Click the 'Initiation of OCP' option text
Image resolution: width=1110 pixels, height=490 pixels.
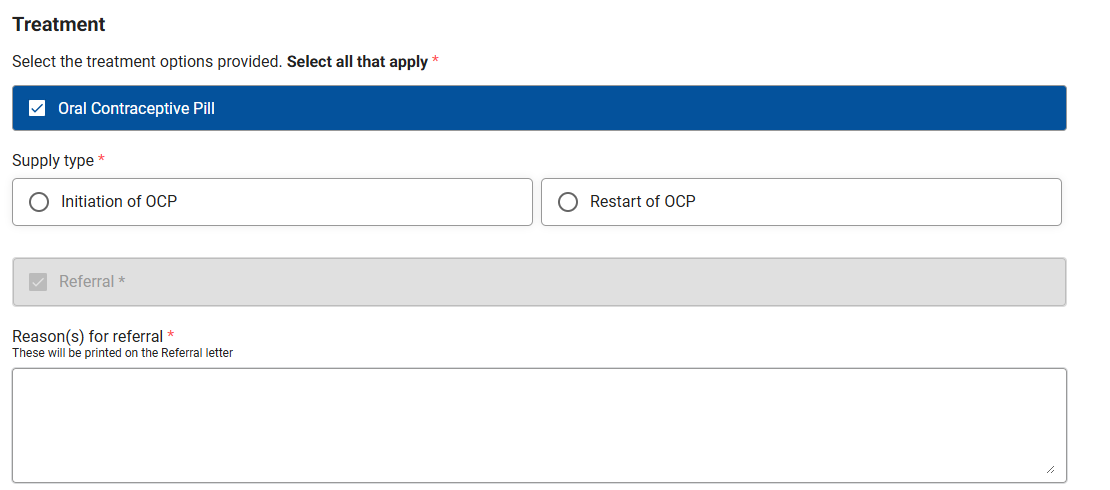pyautogui.click(x=119, y=202)
